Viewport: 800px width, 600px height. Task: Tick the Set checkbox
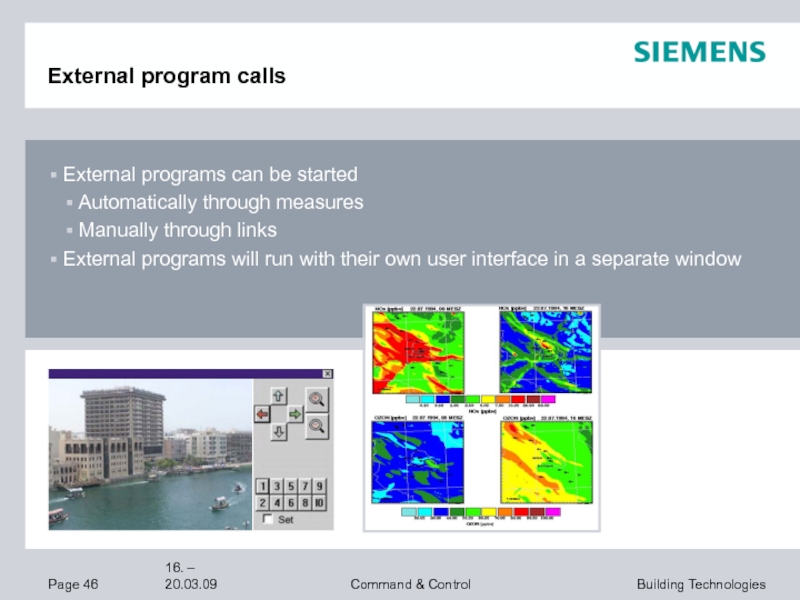tap(267, 519)
